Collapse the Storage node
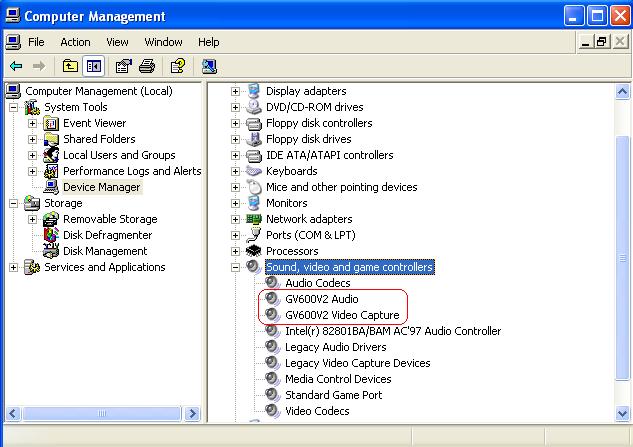633x447 pixels. (x=13, y=204)
